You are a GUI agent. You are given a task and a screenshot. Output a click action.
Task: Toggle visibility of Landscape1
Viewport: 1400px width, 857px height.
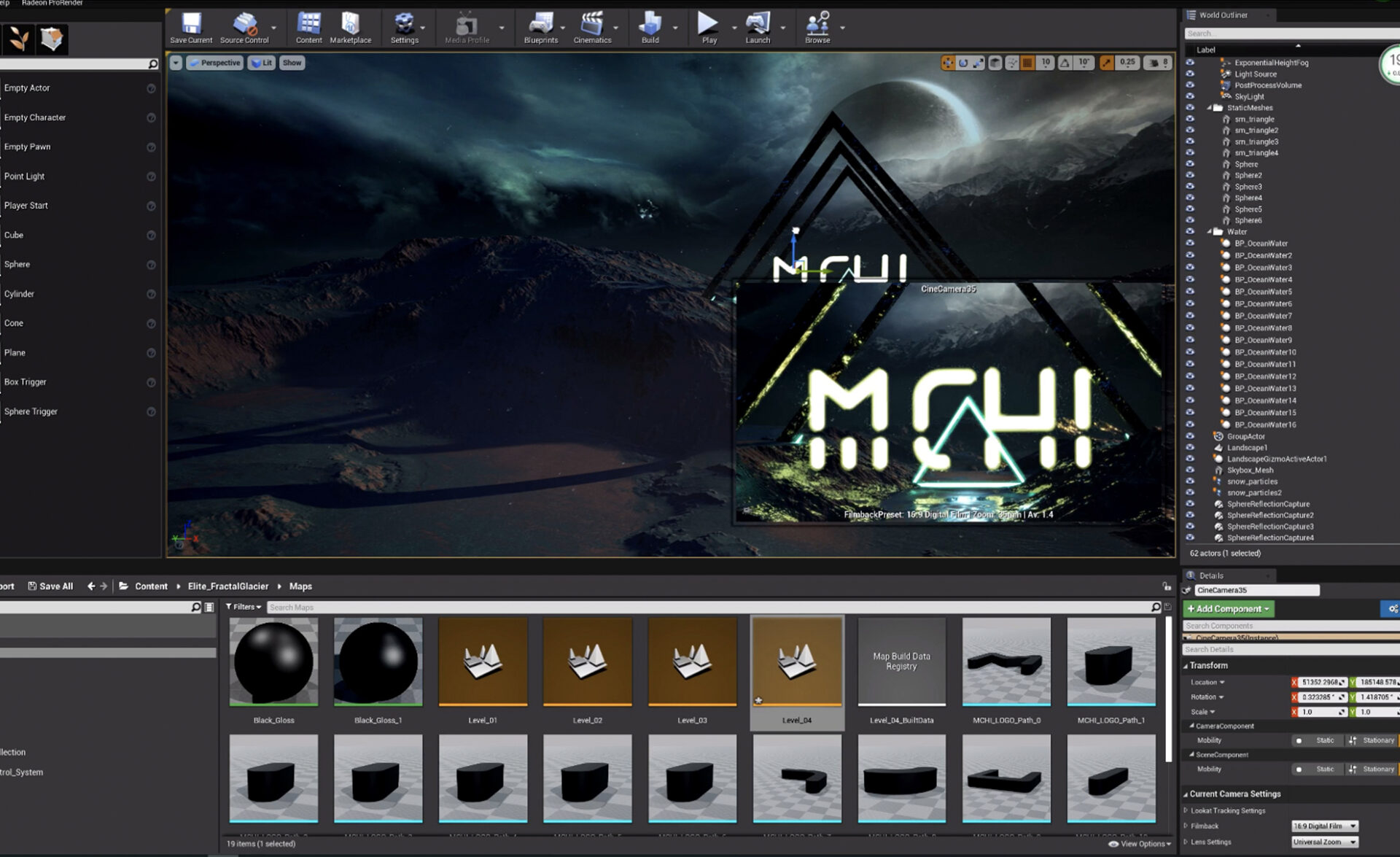point(1190,447)
